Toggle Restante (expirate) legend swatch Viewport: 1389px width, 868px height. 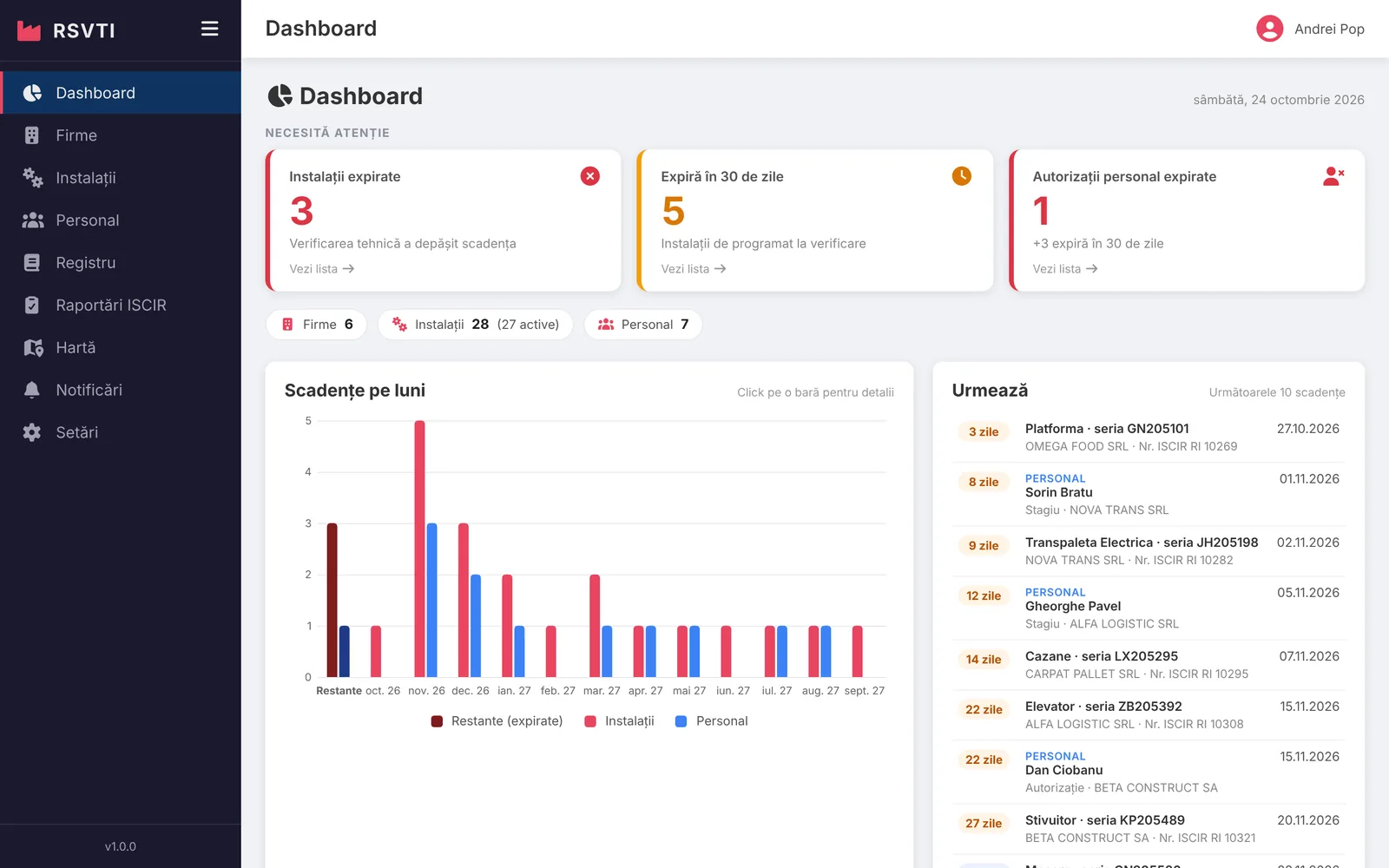437,721
